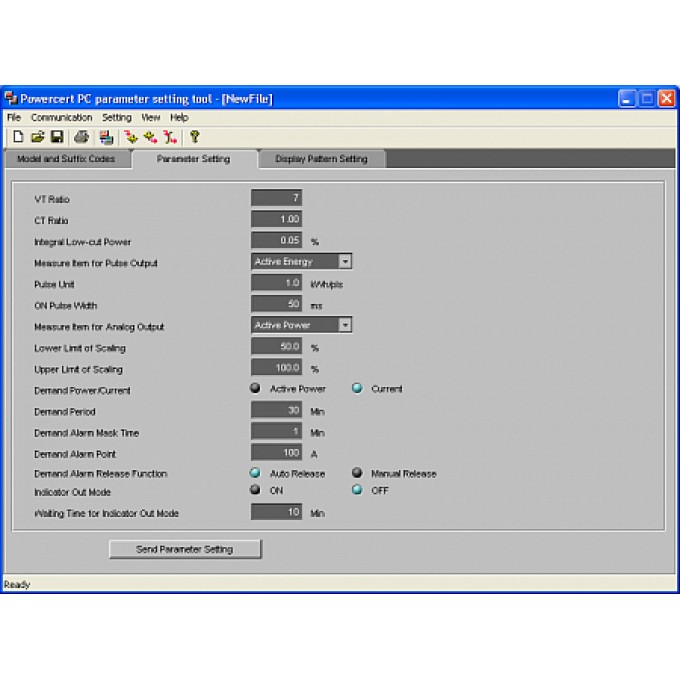The image size is (680, 680).
Task: Click the VT Ratio input field
Action: tap(276, 198)
